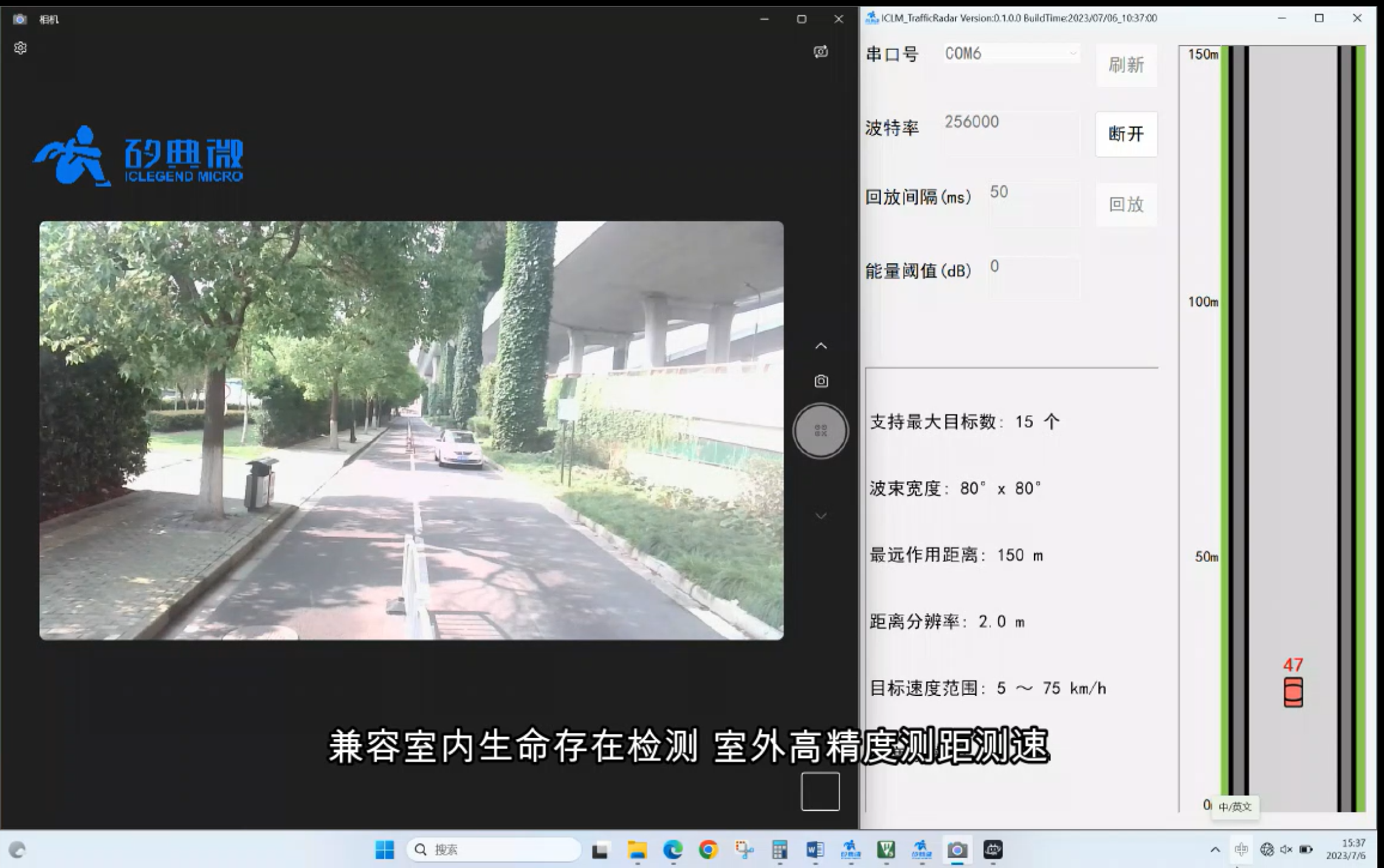This screenshot has width=1384, height=868.
Task: Select photo mode camera icon
Action: (821, 381)
